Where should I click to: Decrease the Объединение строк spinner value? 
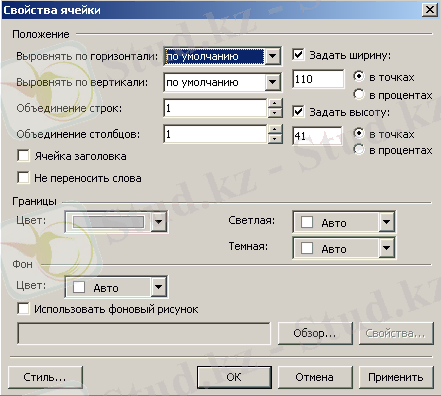coord(275,113)
